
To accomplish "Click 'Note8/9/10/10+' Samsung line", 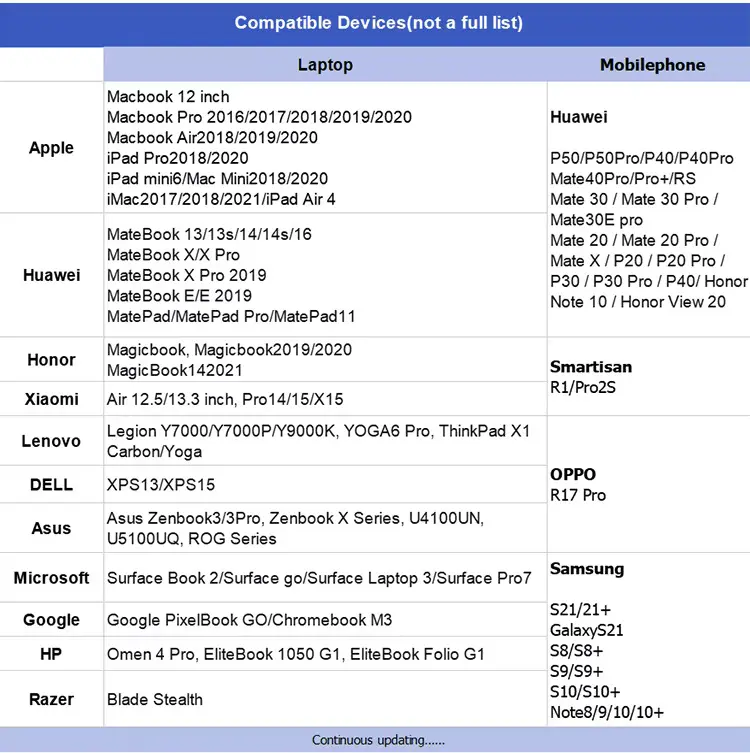I will (x=607, y=712).
